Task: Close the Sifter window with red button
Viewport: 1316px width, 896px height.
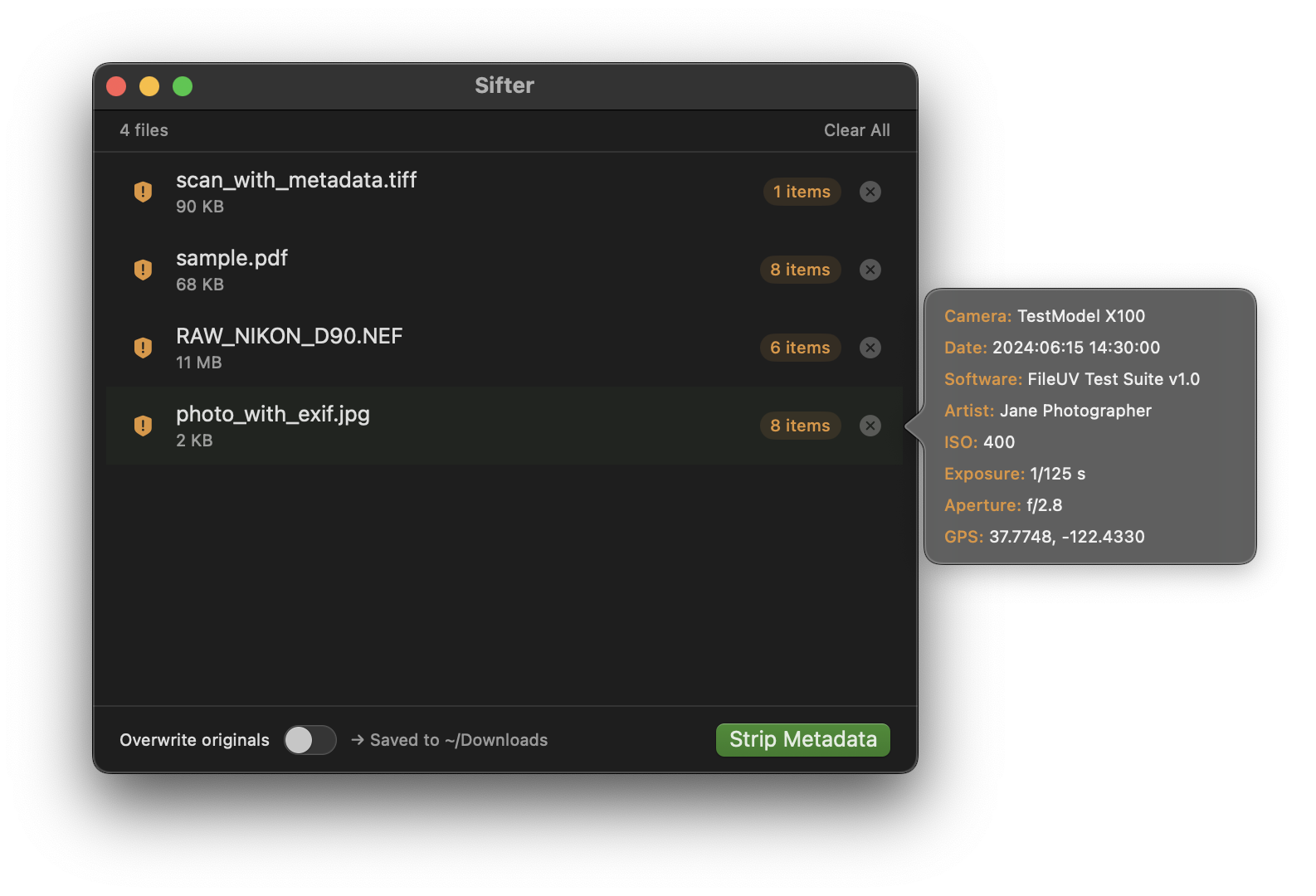Action: tap(116, 86)
